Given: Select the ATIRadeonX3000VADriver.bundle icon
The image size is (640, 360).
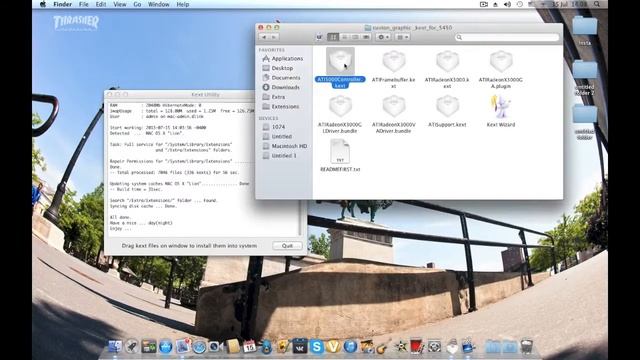Looking at the screenshot, I should click(x=393, y=106).
